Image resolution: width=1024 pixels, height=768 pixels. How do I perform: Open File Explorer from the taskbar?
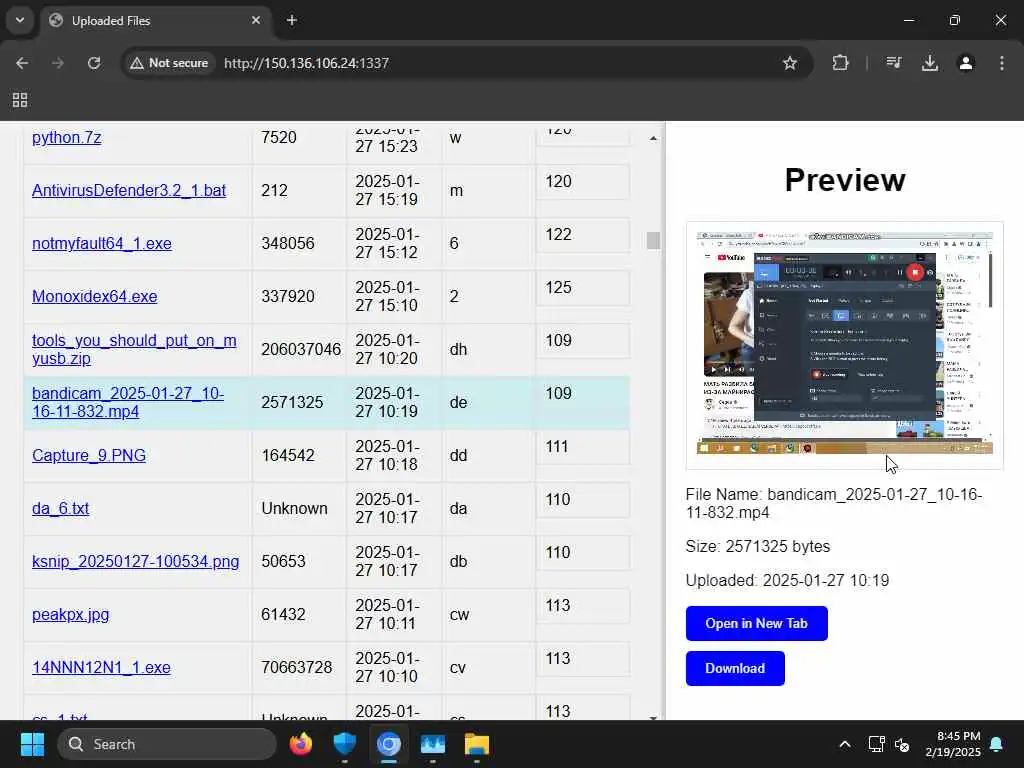[477, 744]
